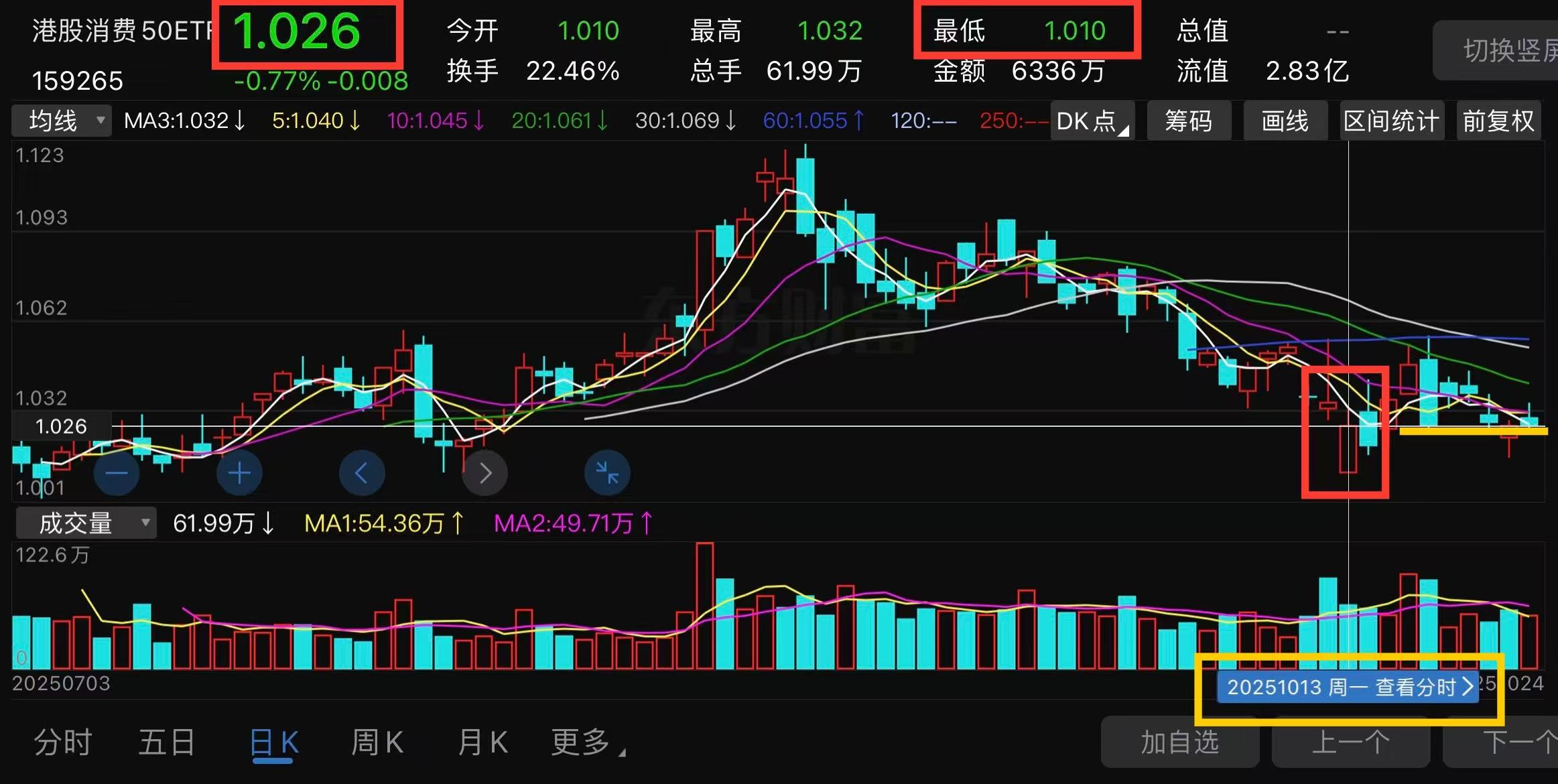
Task: Expand the 均线 indicator dropdown
Action: [62, 121]
